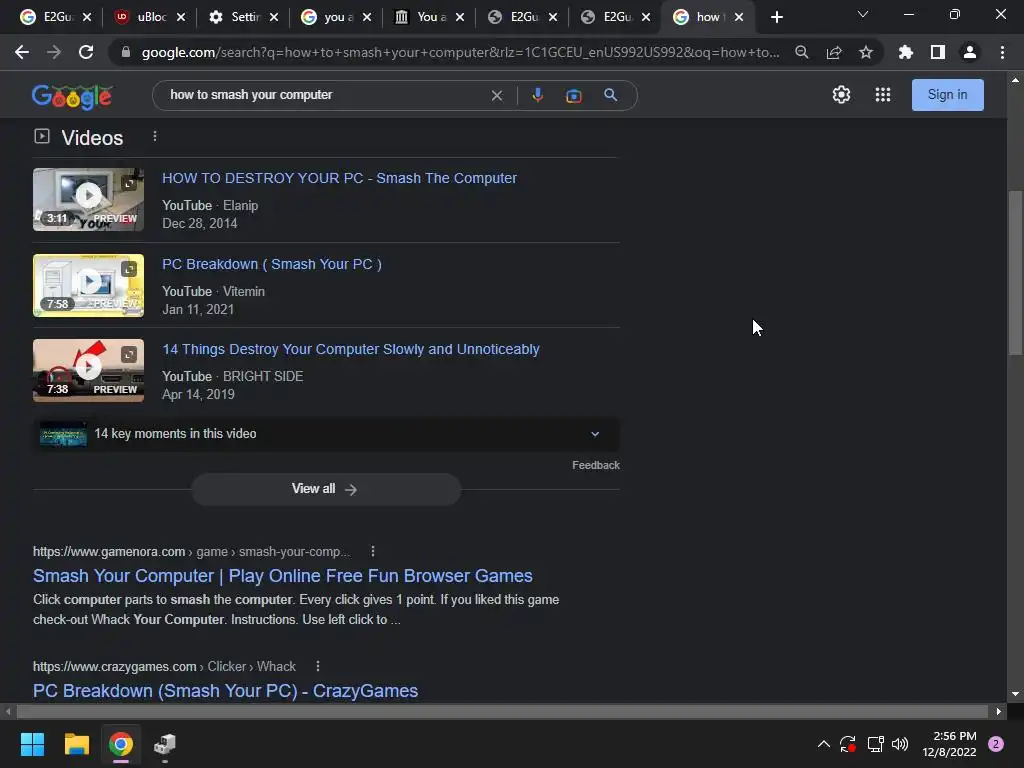This screenshot has width=1024, height=768.
Task: Play the 7:38 BRIGHT SIDE thumbnail
Action: [88, 370]
